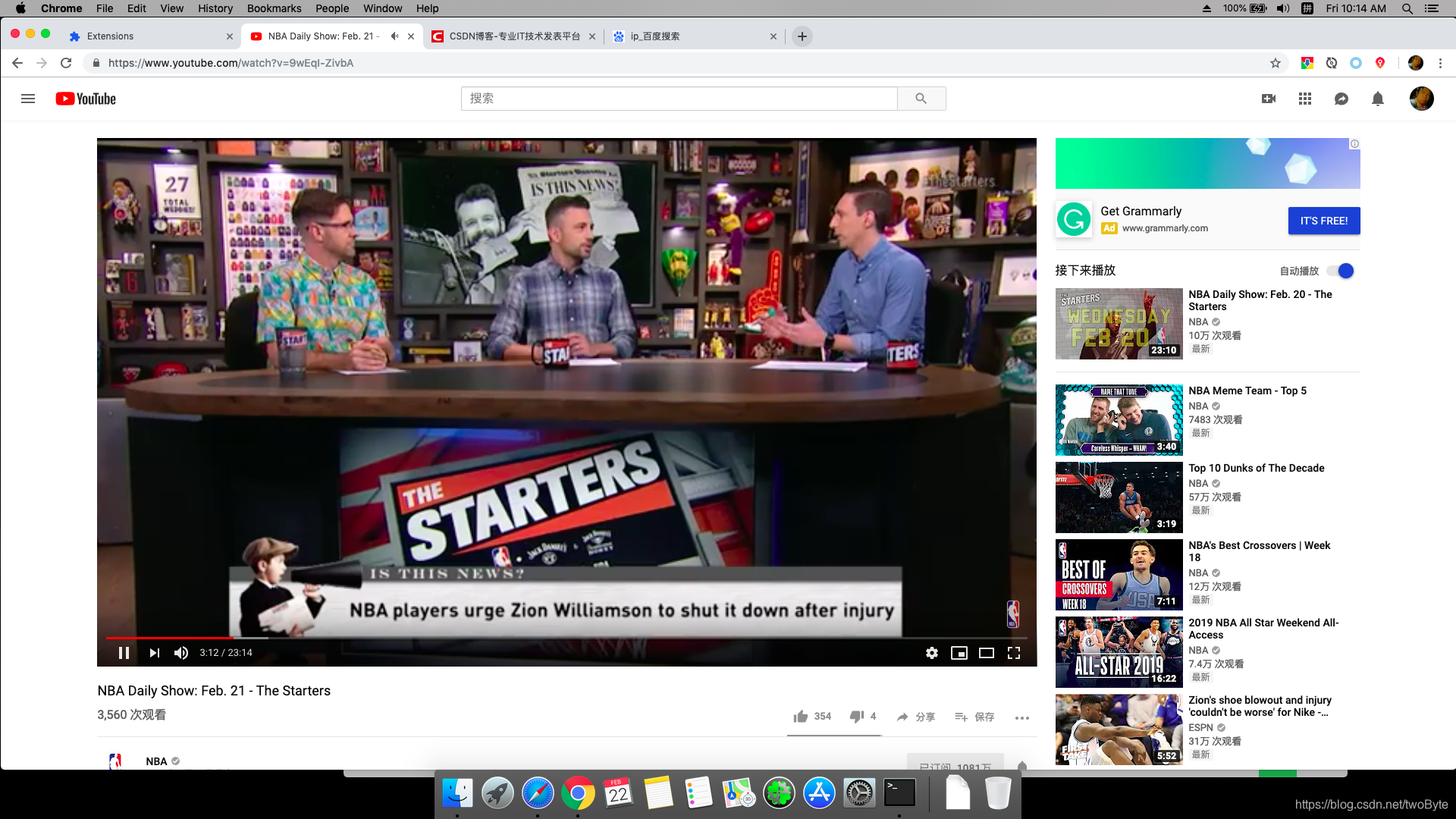Expand the three-dot more actions menu
The width and height of the screenshot is (1456, 819).
click(x=1021, y=717)
